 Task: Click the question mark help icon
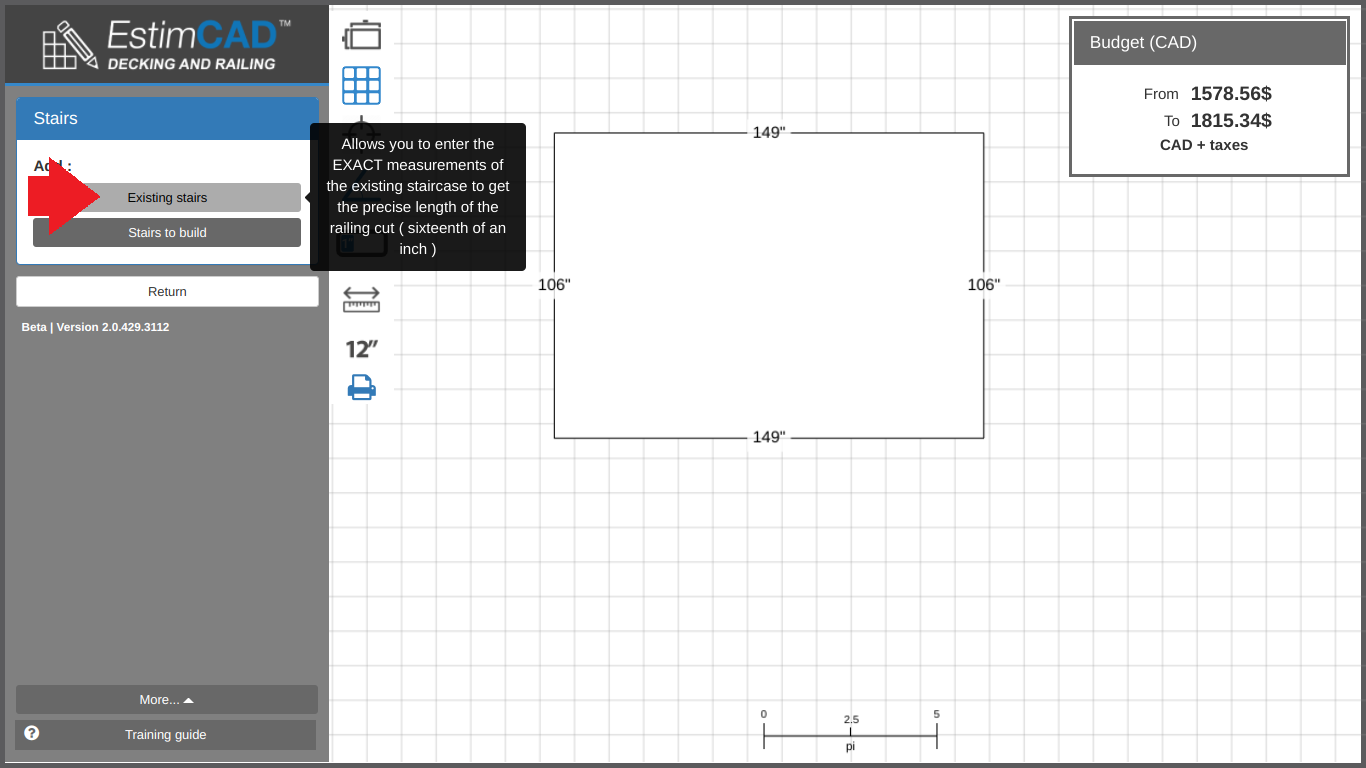point(32,733)
